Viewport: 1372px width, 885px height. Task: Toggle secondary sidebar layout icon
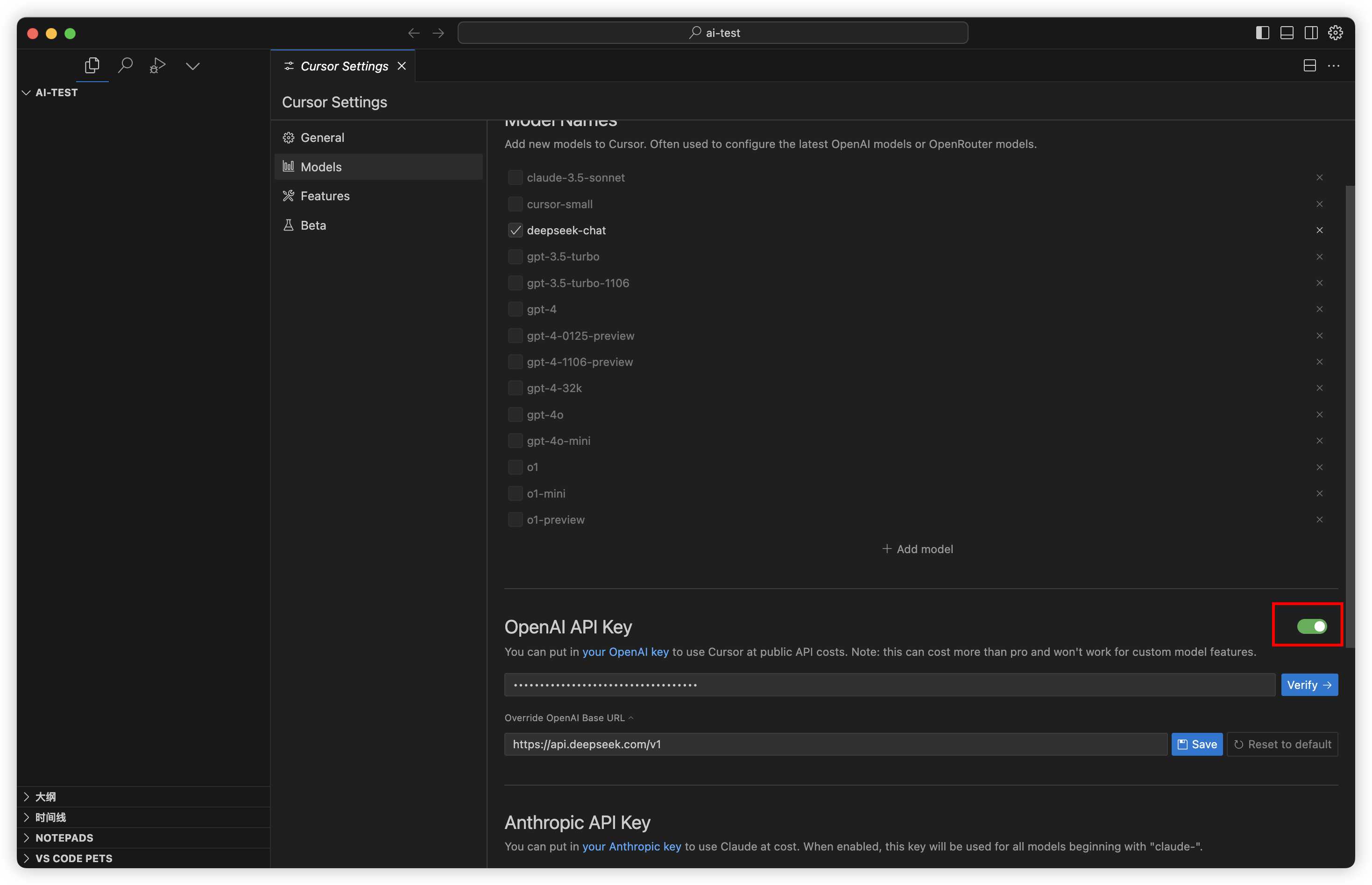coord(1310,33)
